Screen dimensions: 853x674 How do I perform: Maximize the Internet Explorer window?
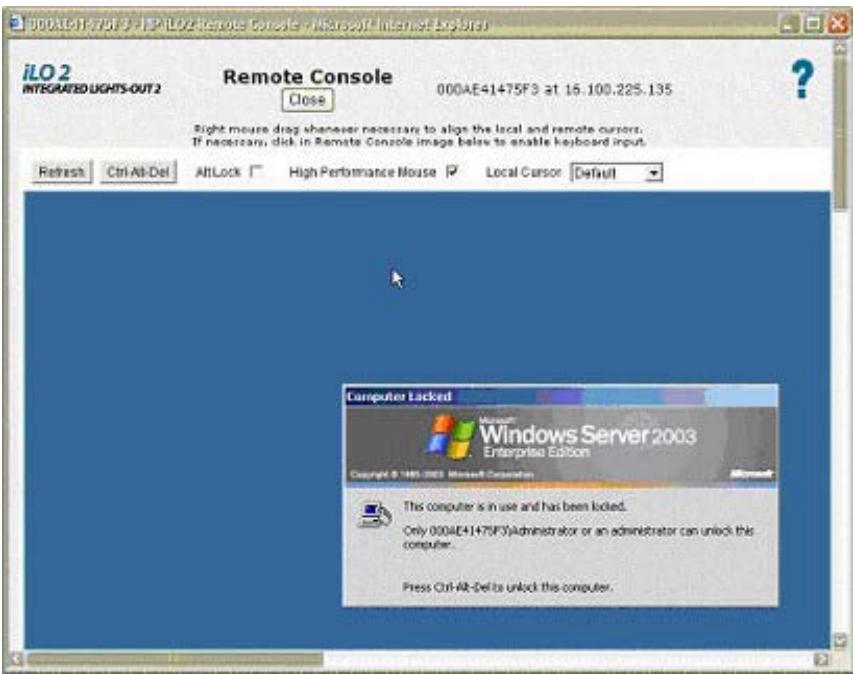813,23
